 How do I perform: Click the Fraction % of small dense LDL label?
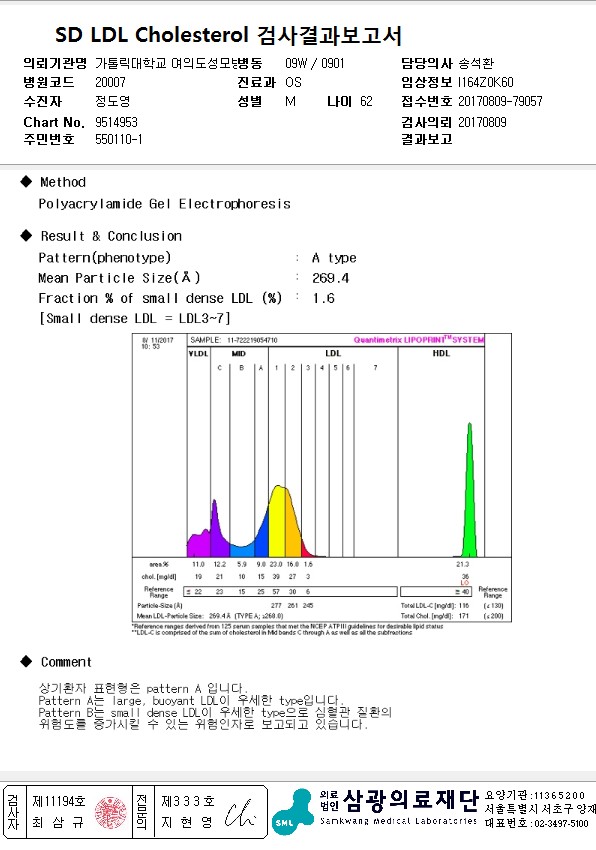(x=160, y=298)
